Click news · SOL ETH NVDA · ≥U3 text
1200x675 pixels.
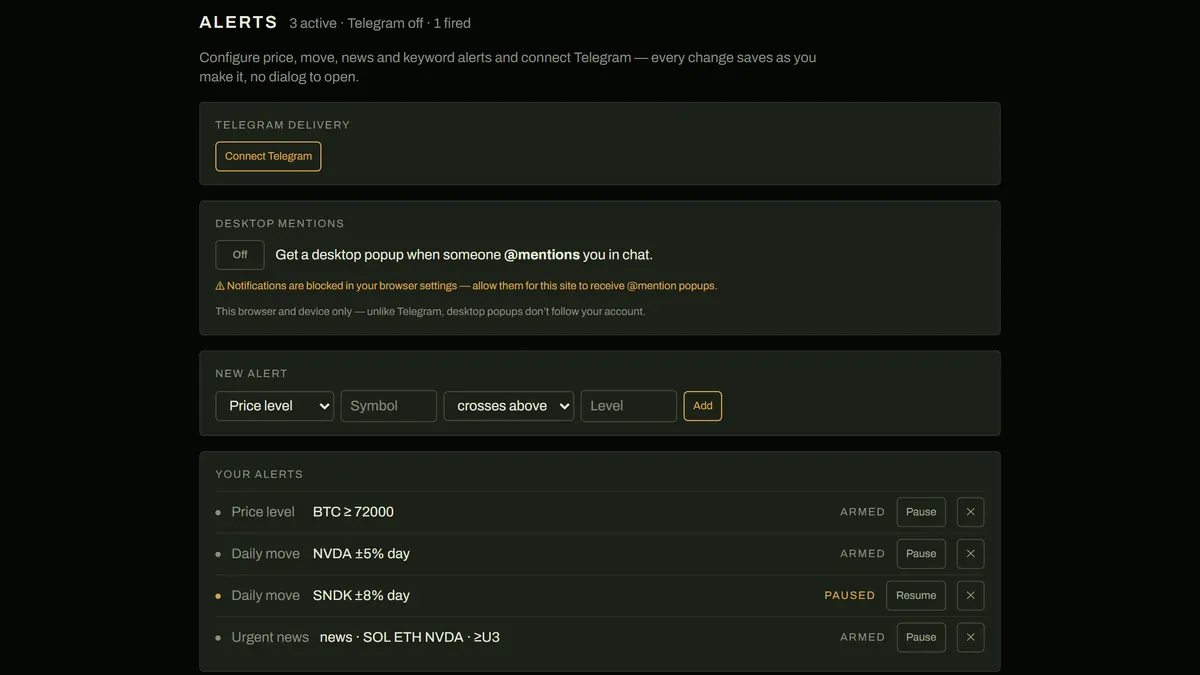coord(410,637)
